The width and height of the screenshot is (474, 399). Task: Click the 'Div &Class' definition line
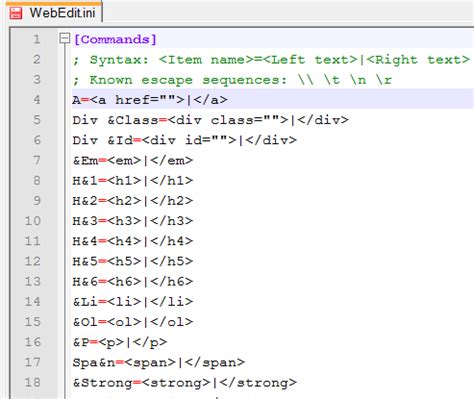tap(210, 120)
